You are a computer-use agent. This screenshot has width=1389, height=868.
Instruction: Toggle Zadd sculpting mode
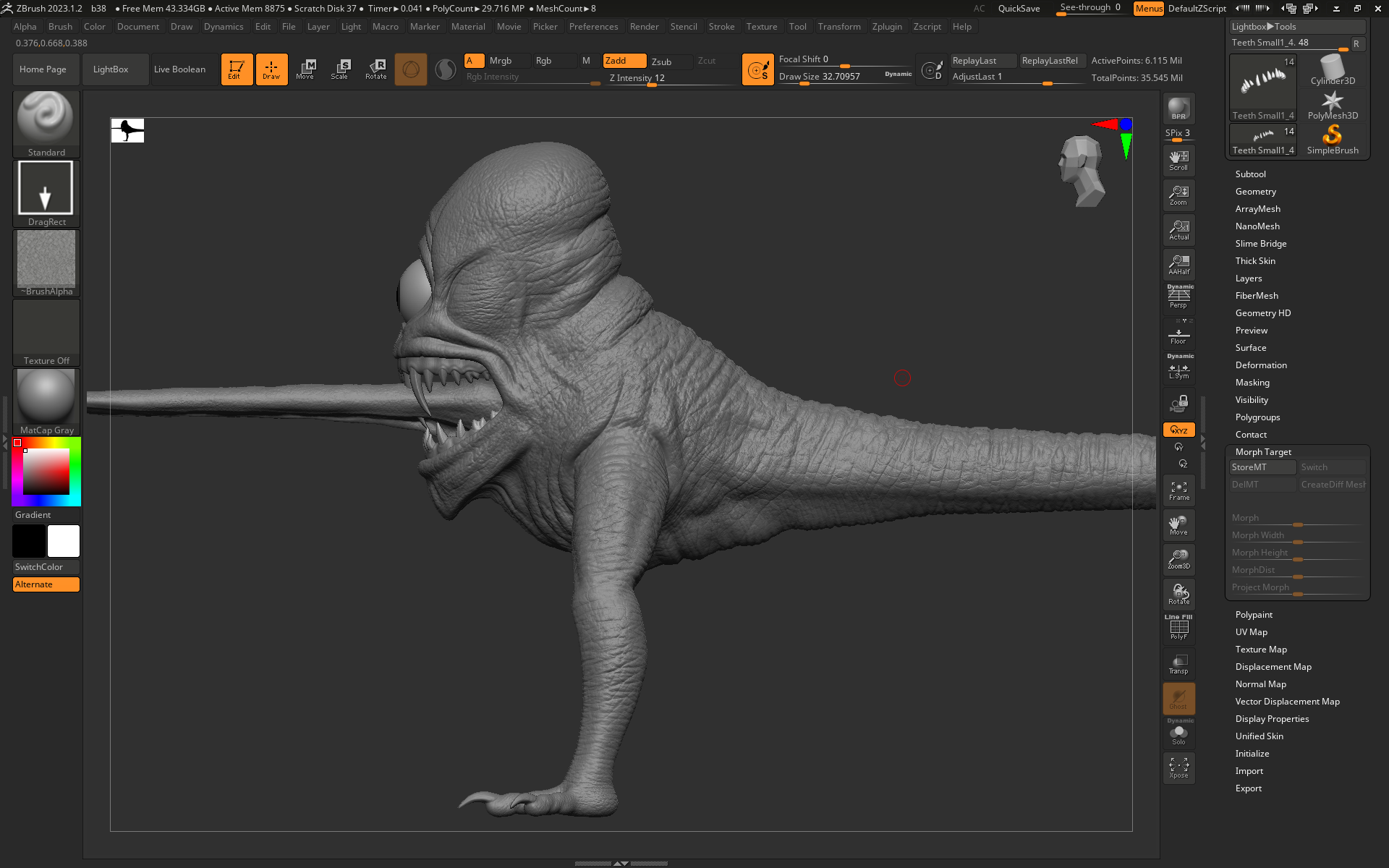pyautogui.click(x=624, y=61)
